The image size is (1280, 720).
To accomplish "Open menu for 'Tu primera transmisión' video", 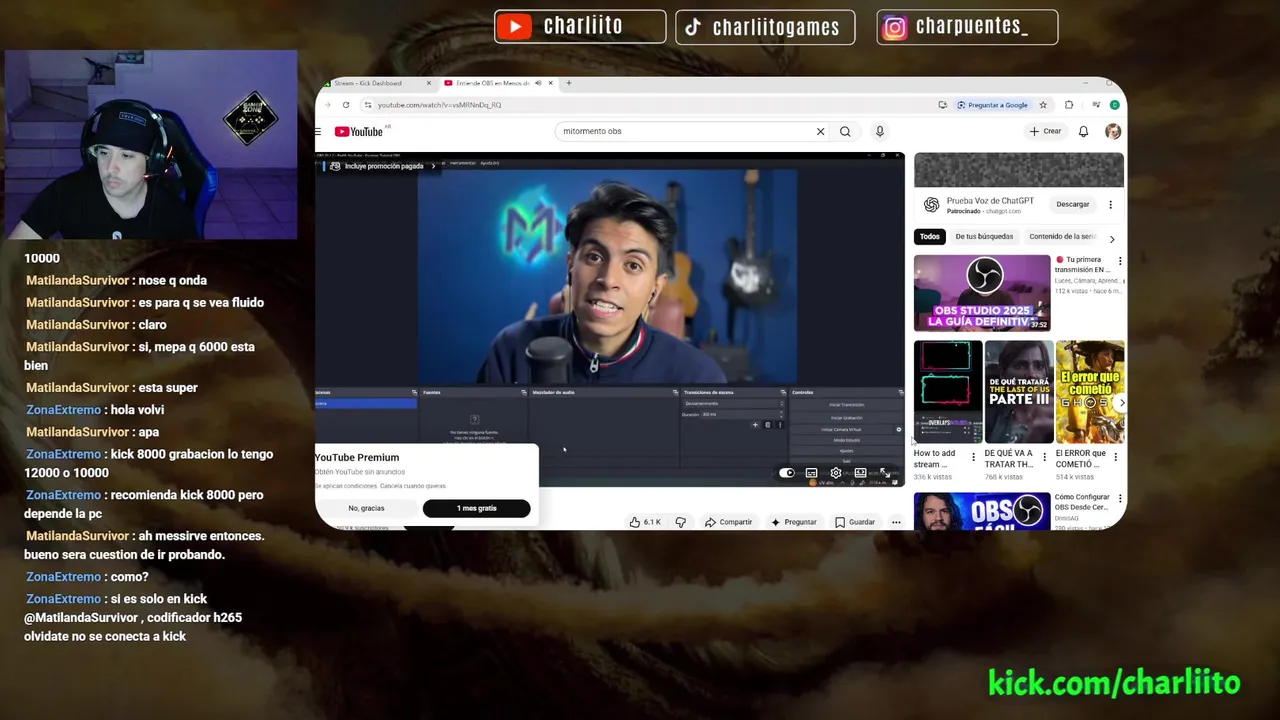I will (1120, 261).
